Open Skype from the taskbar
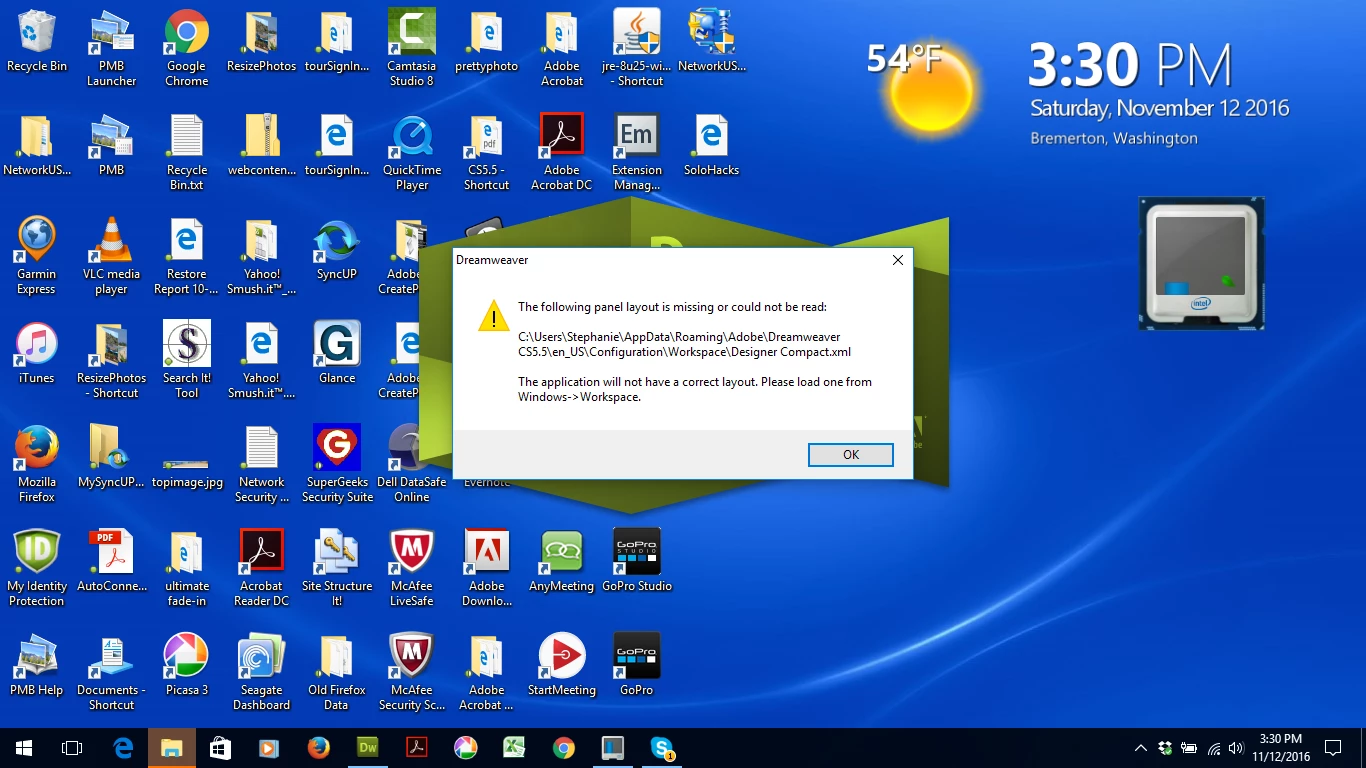Viewport: 1366px width, 768px height. point(662,748)
